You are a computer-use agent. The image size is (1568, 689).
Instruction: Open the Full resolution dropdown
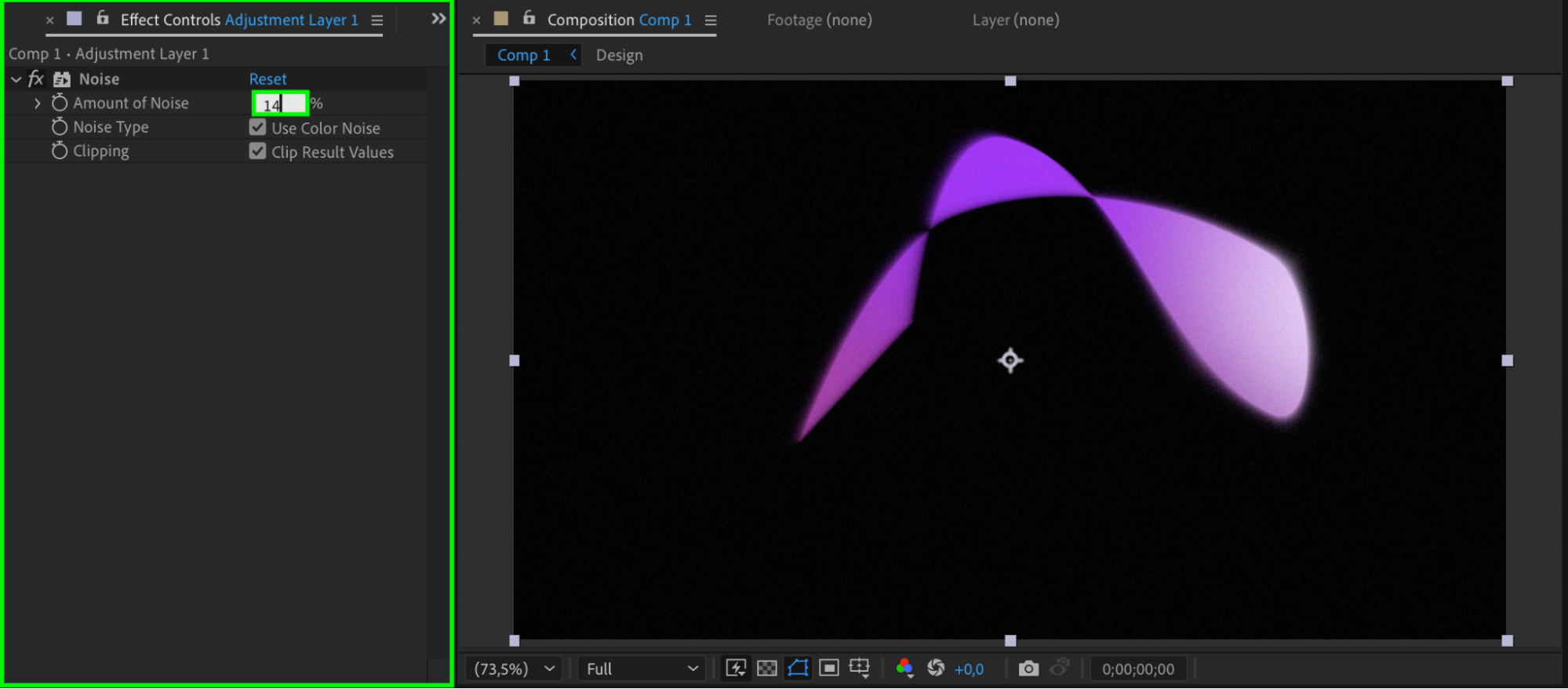pos(642,669)
